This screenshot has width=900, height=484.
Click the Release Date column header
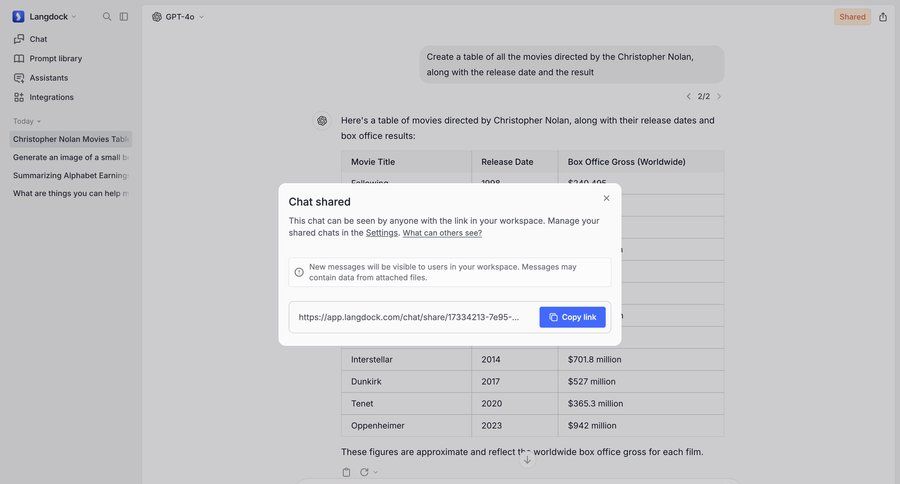click(x=515, y=162)
